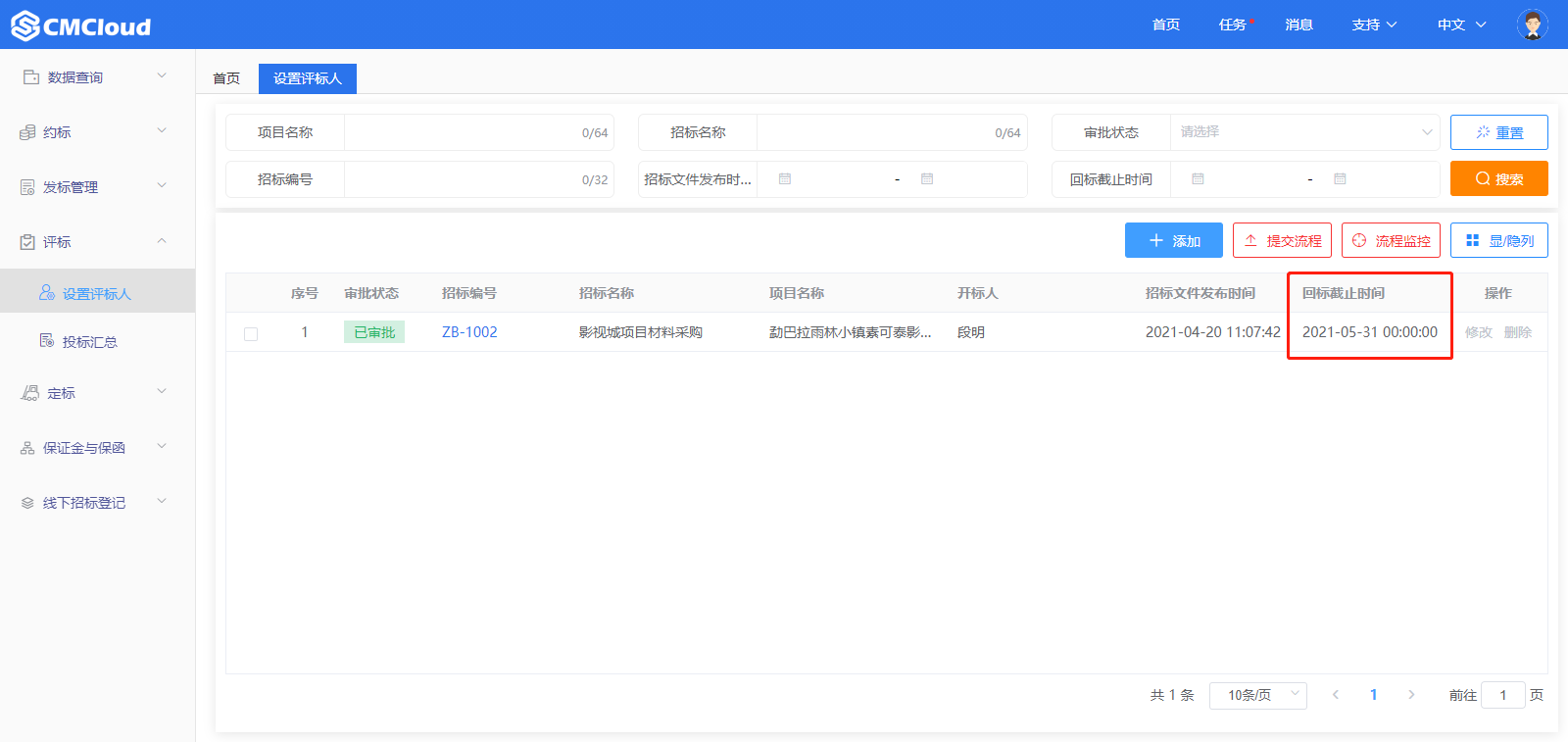Screen dimensions: 1568x742
Task: Focus the 招标编号 input field
Action: tap(479, 179)
